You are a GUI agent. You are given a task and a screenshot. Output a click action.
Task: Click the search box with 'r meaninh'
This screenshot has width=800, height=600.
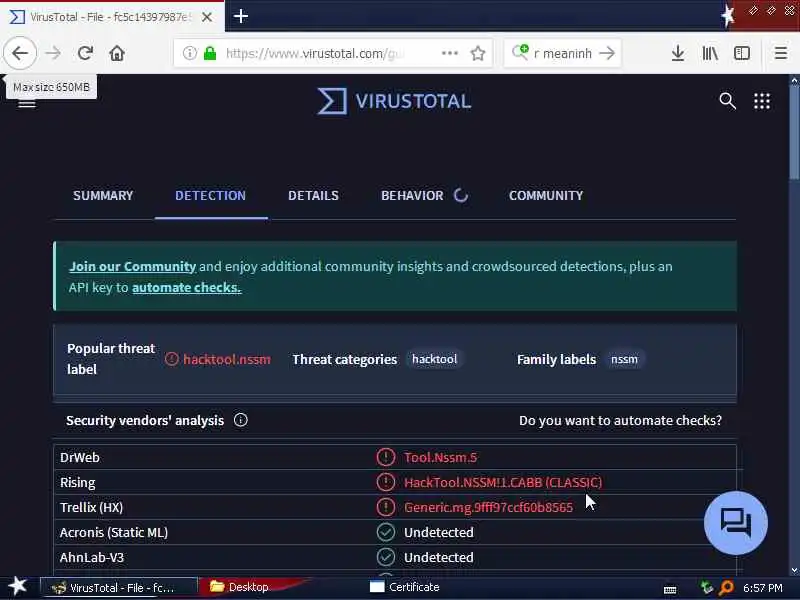point(563,53)
